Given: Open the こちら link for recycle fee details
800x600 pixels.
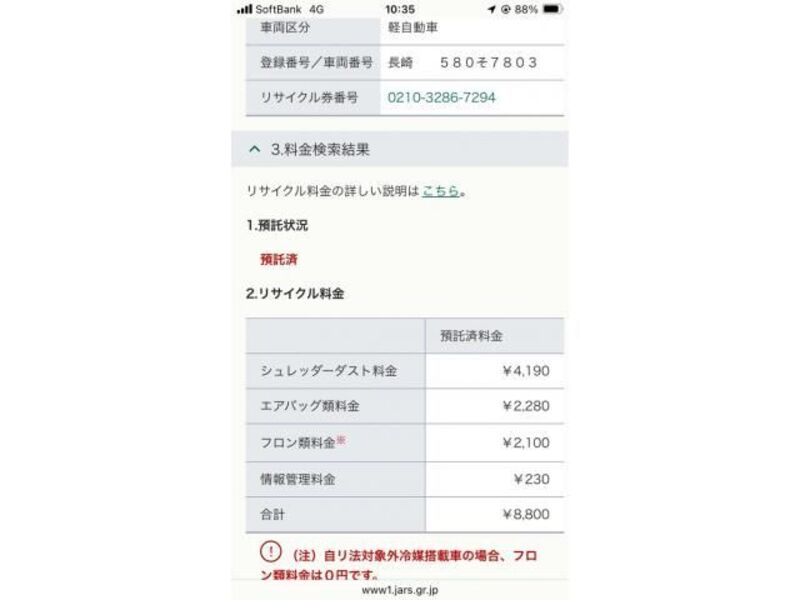Looking at the screenshot, I should 441,191.
